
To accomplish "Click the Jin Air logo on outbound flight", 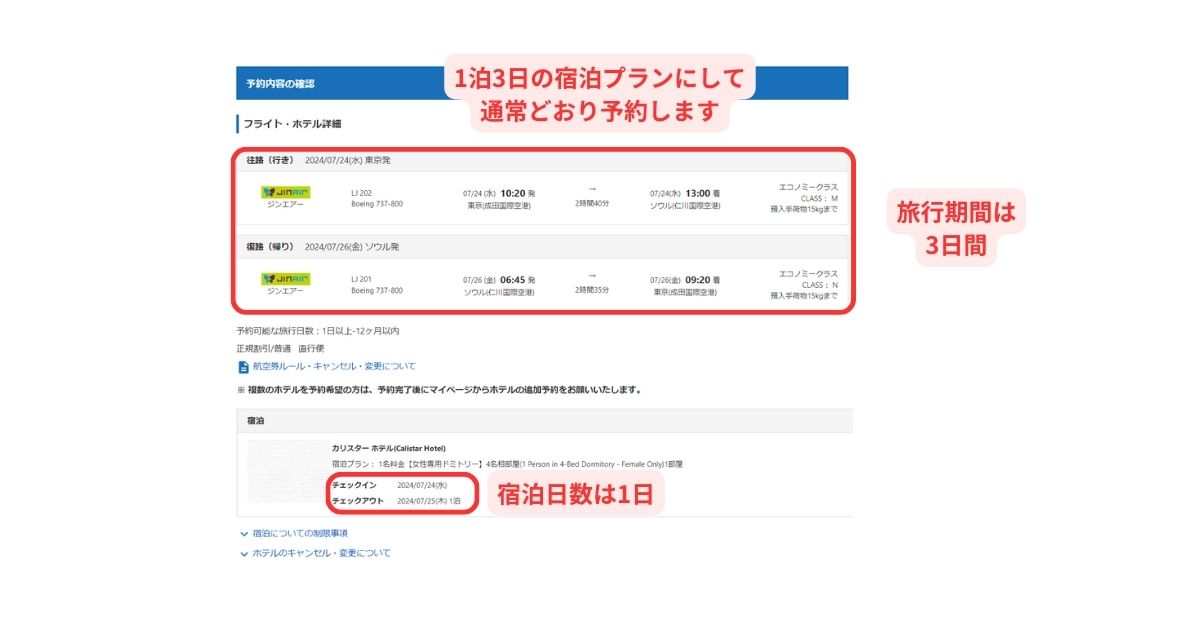I will tap(285, 191).
